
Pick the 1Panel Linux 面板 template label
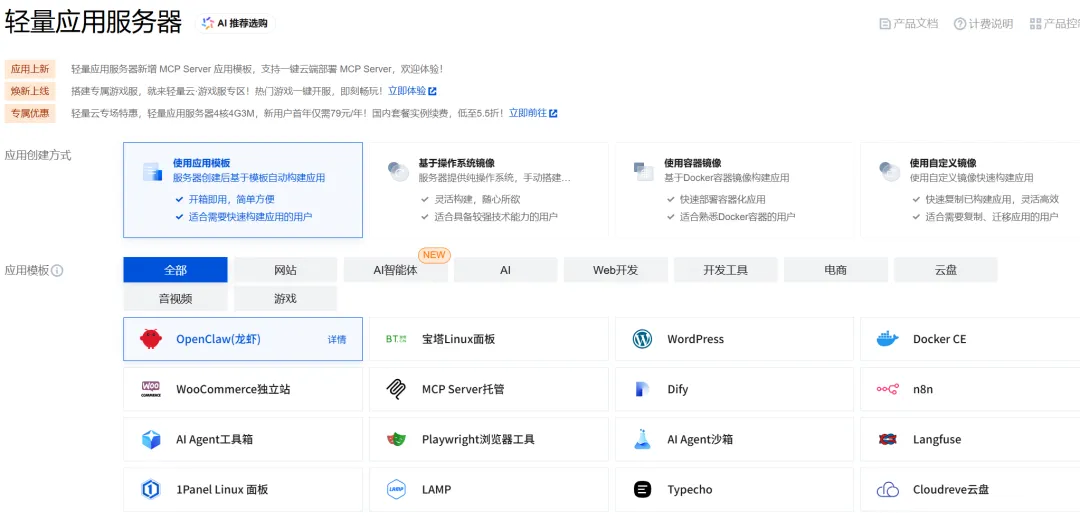(222, 490)
